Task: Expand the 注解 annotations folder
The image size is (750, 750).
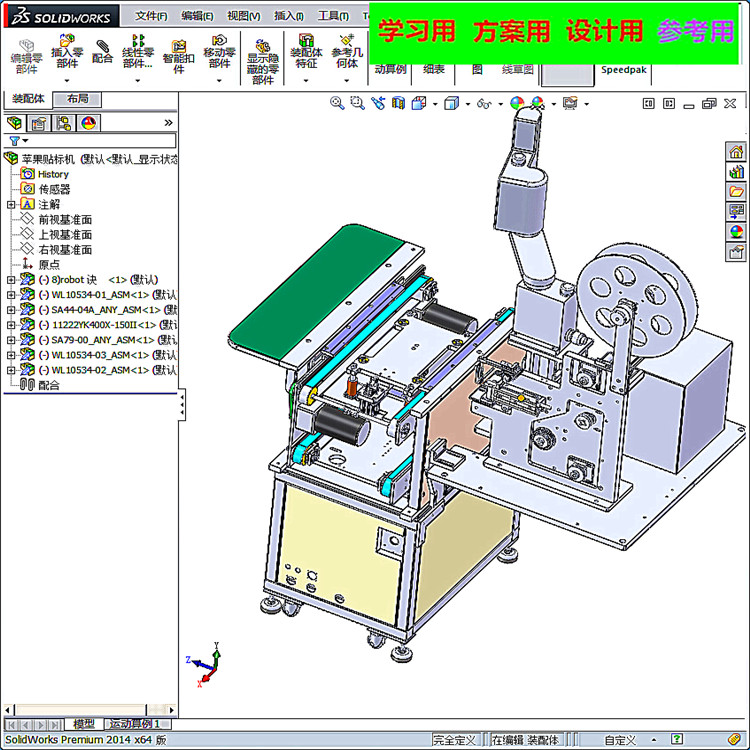Action: coord(11,205)
